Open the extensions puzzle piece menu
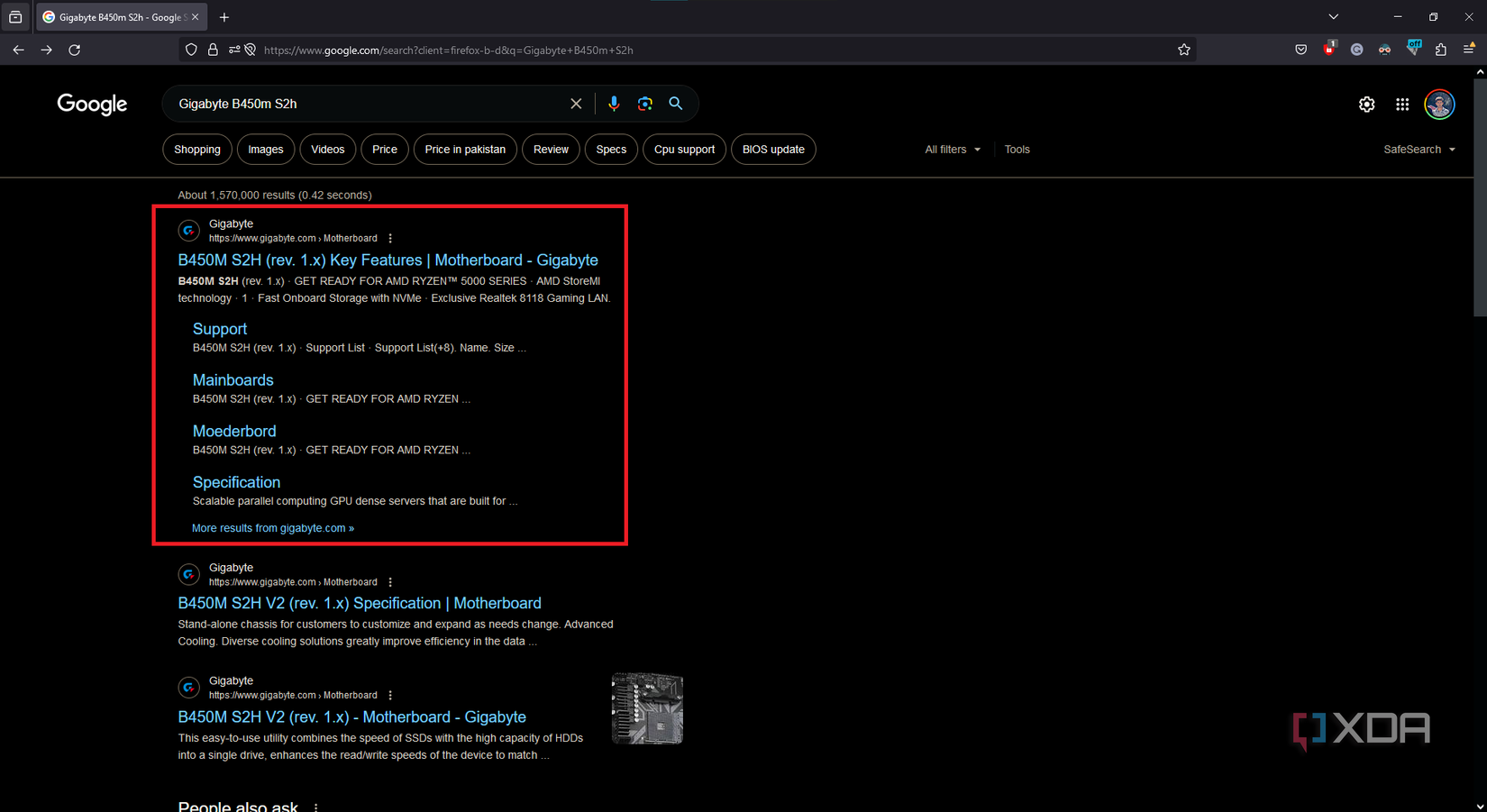This screenshot has width=1487, height=812. pos(1441,50)
